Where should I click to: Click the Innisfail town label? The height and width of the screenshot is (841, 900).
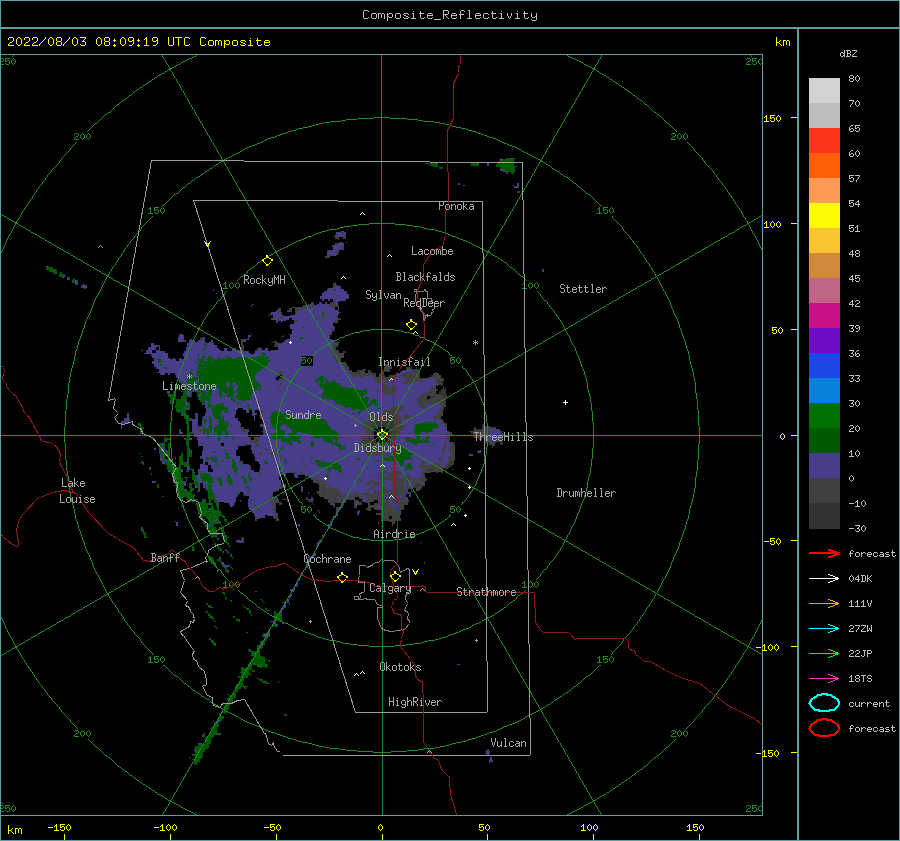tap(404, 362)
